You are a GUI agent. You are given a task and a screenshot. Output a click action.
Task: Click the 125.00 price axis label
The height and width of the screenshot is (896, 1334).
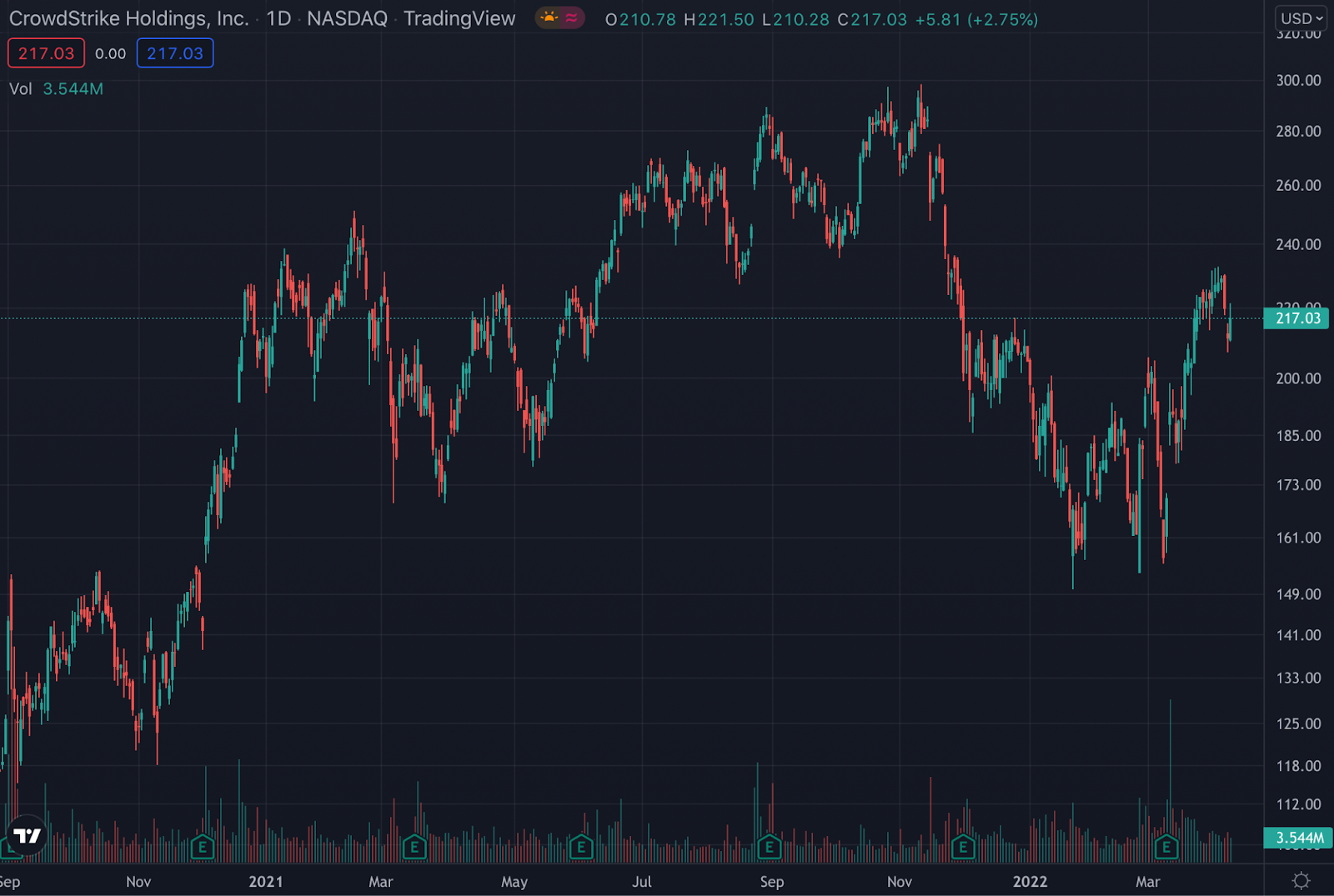coord(1298,723)
